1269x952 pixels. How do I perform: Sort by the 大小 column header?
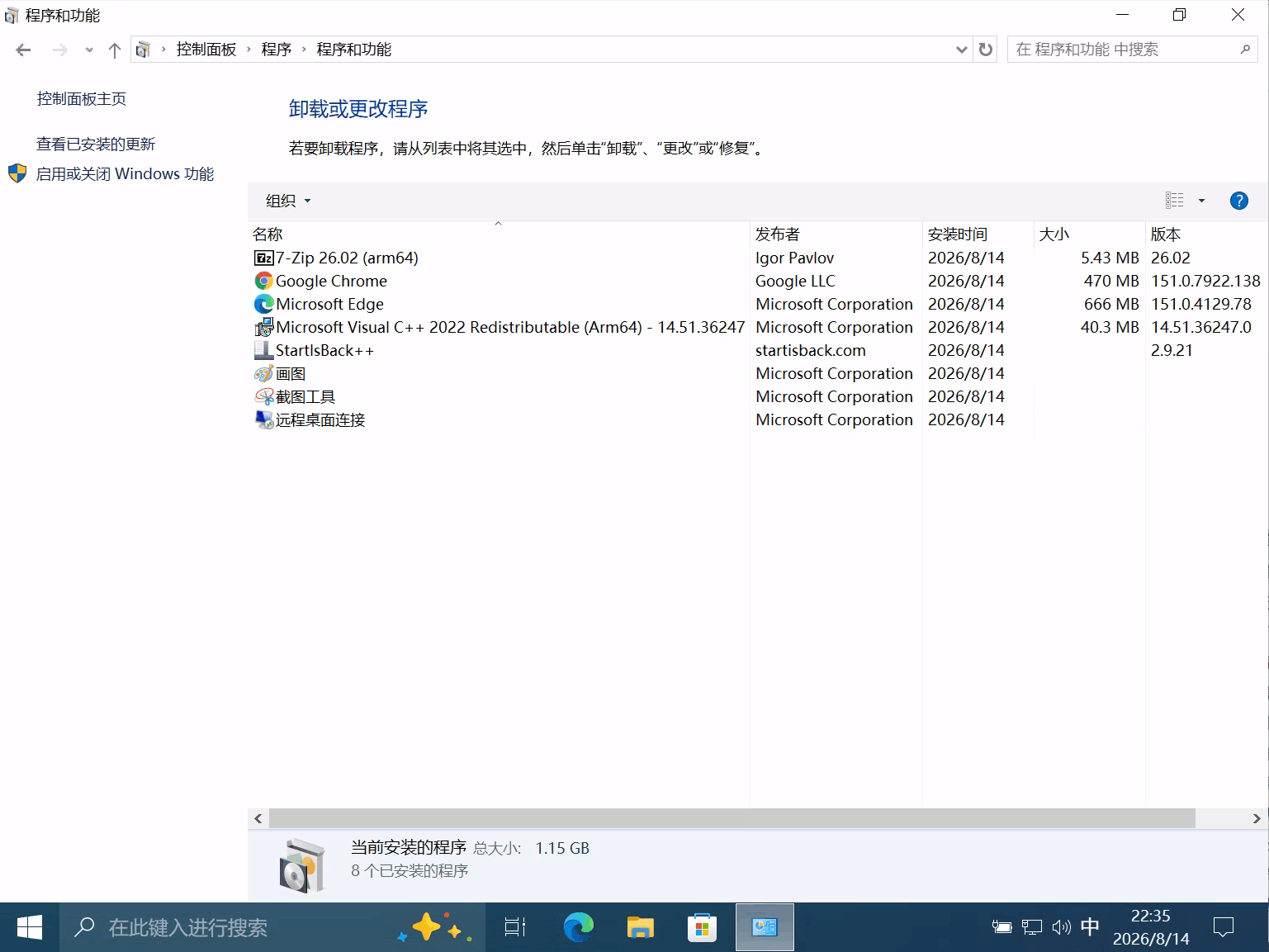click(1090, 234)
